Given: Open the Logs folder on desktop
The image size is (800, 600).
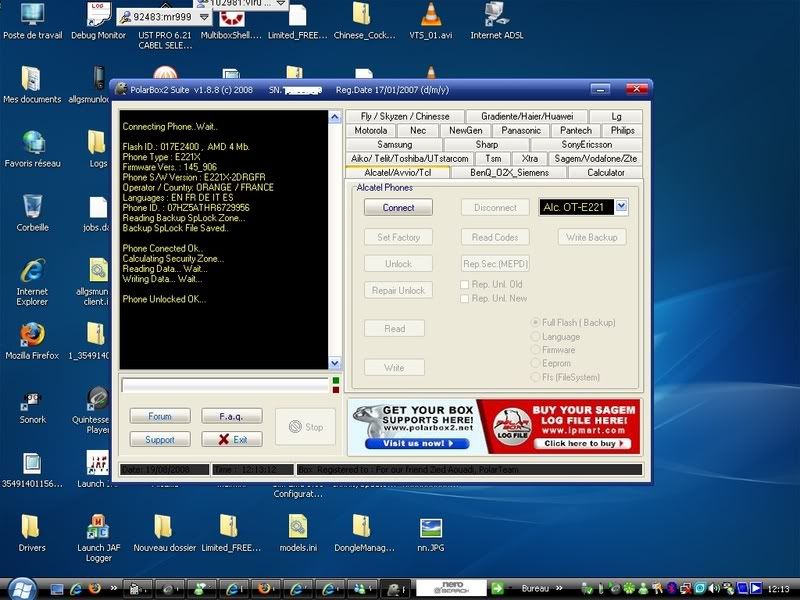Looking at the screenshot, I should click(x=98, y=149).
